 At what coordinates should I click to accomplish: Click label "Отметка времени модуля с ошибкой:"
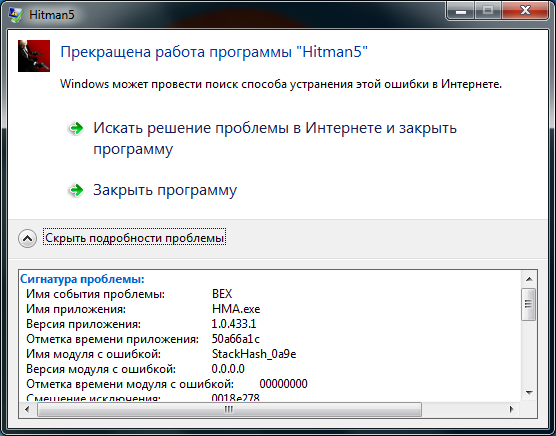tap(130, 384)
